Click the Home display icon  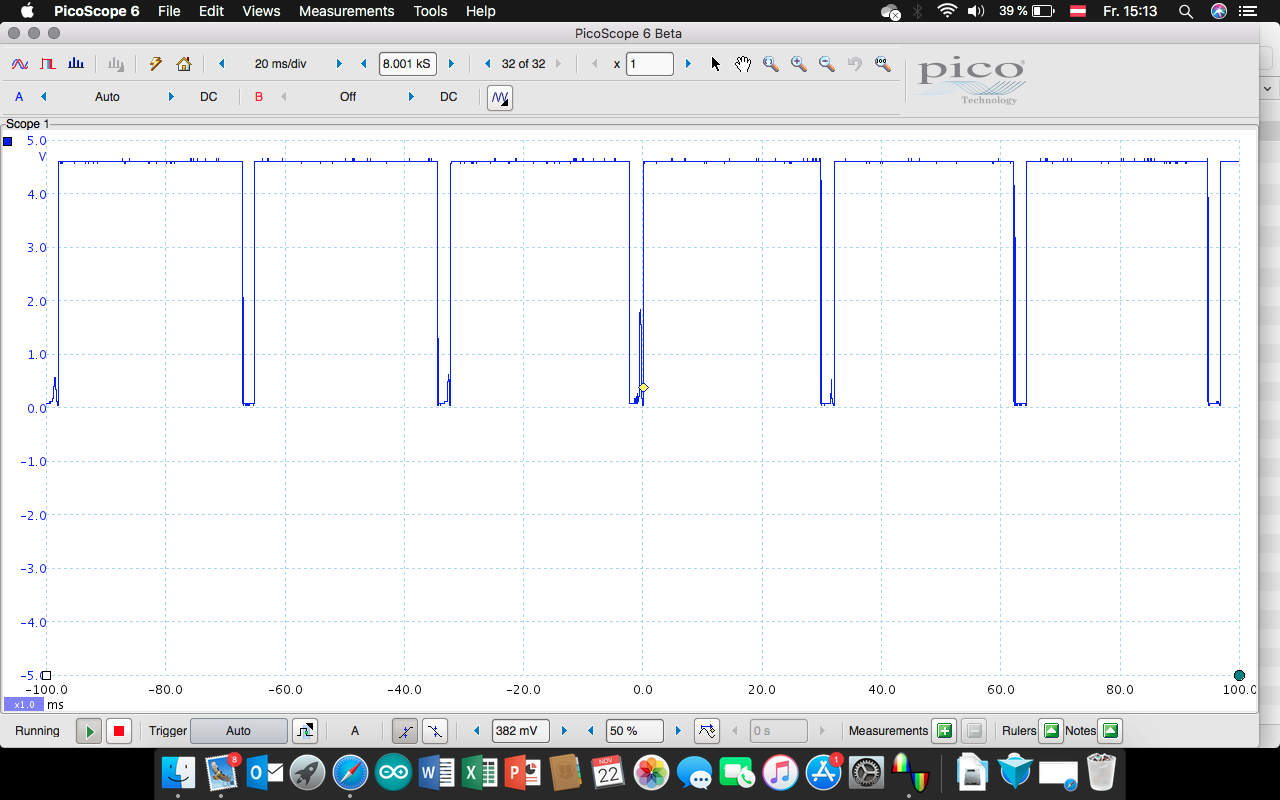click(184, 64)
